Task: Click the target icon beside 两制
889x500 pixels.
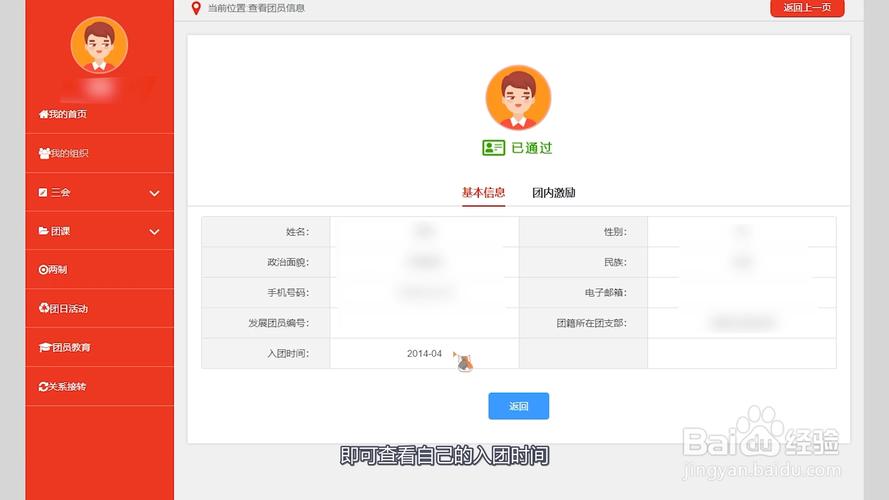Action: click(43, 270)
